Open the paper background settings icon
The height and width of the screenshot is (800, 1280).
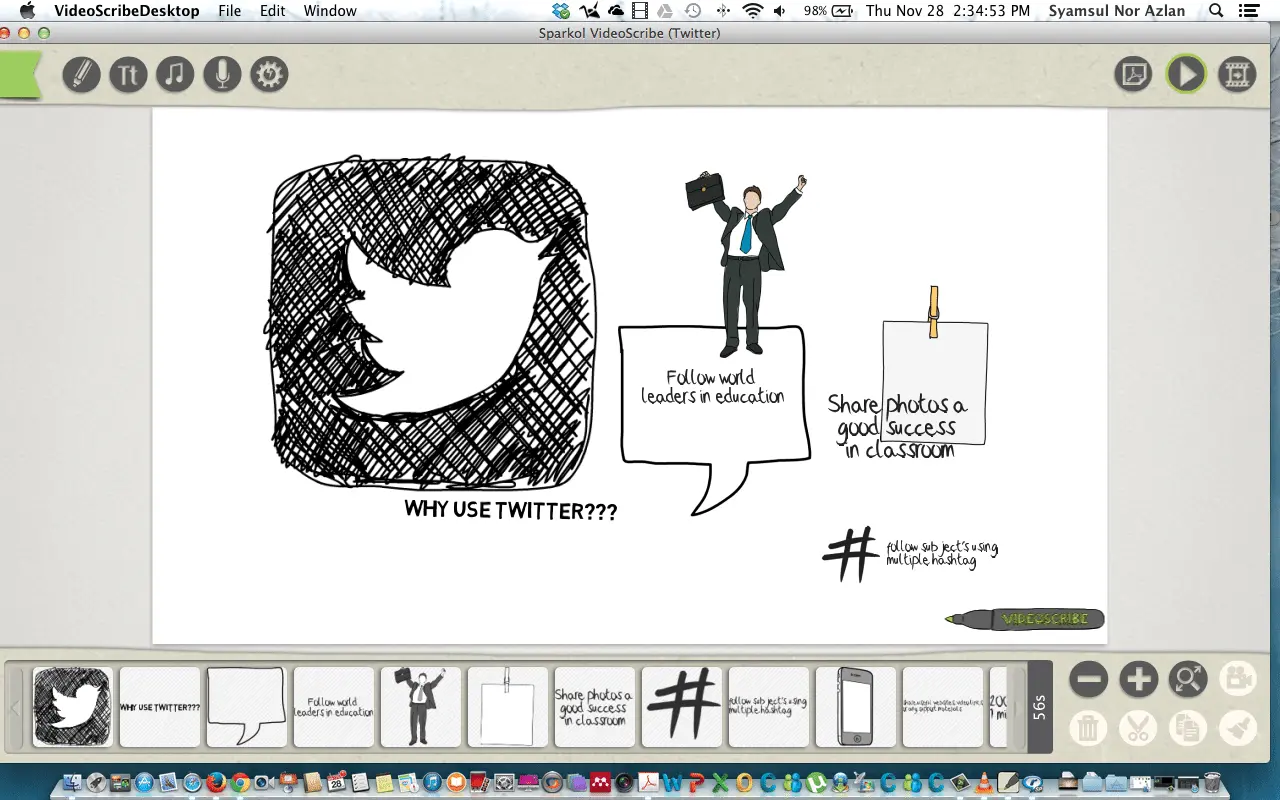click(1133, 75)
